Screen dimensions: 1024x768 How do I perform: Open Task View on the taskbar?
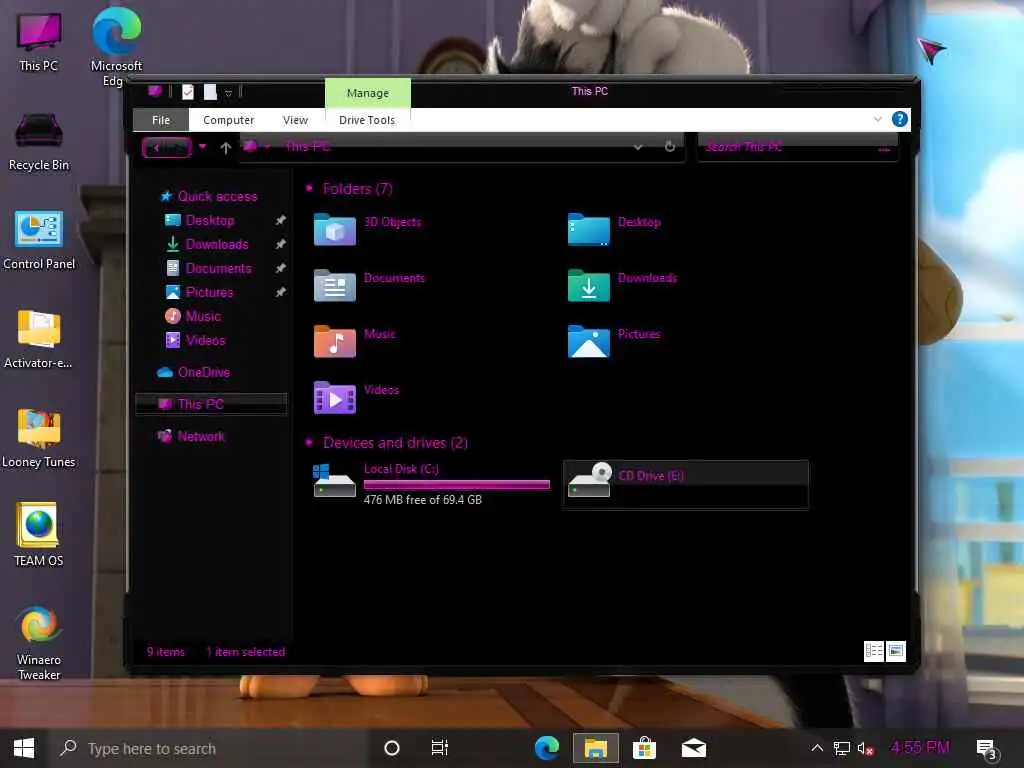(x=440, y=748)
